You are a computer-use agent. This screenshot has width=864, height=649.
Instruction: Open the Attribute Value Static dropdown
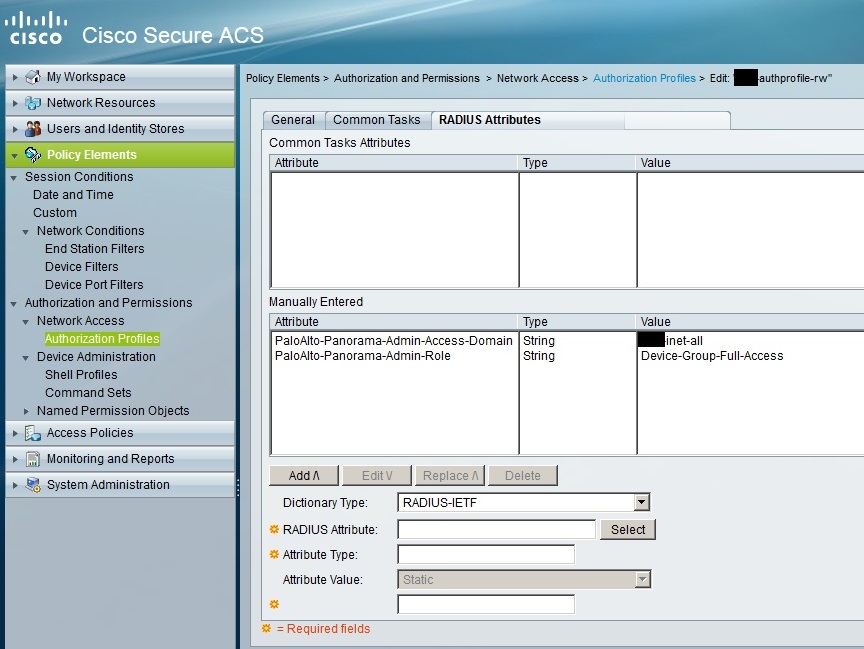click(642, 580)
